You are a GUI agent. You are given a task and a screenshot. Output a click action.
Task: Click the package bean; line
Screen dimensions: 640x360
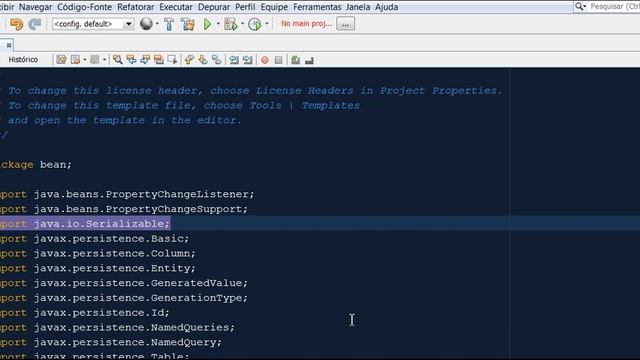[x=36, y=165]
